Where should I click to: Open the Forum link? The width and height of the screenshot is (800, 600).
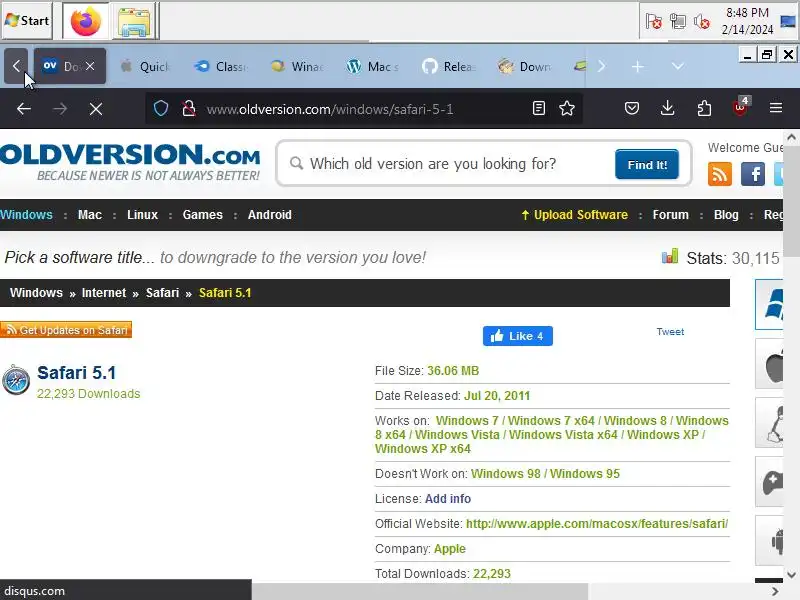pyautogui.click(x=670, y=215)
